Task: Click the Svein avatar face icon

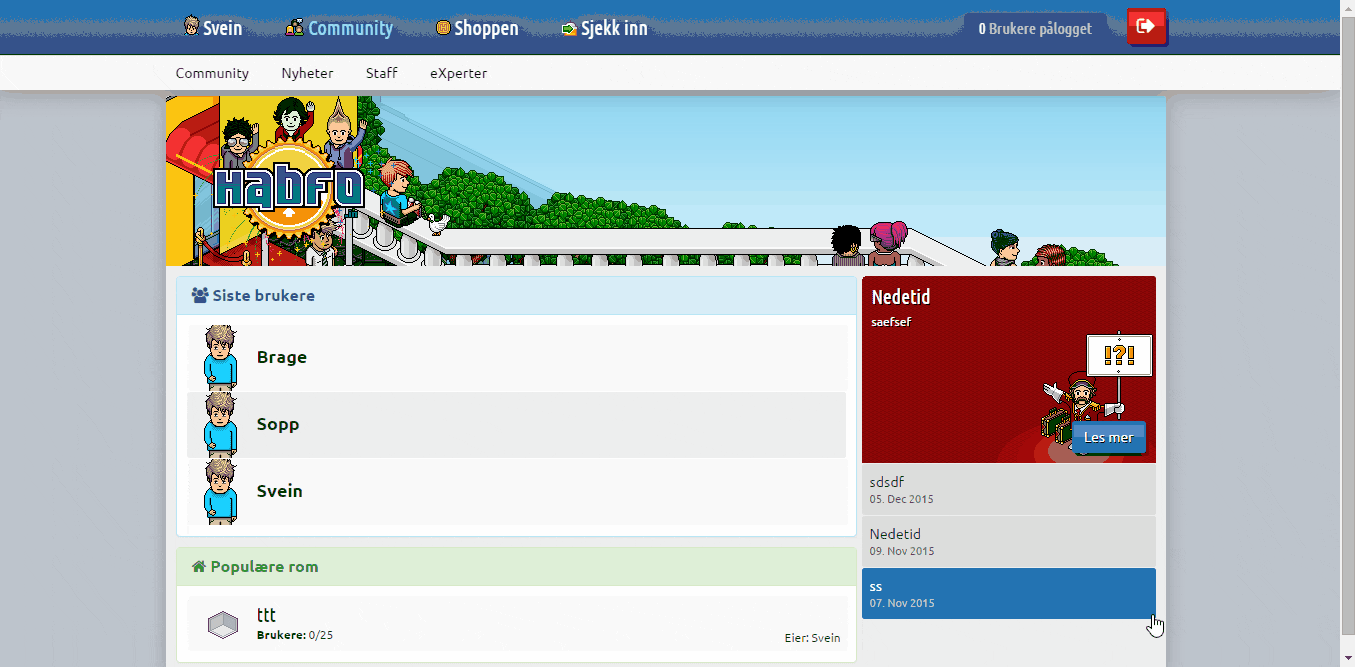Action: click(191, 26)
